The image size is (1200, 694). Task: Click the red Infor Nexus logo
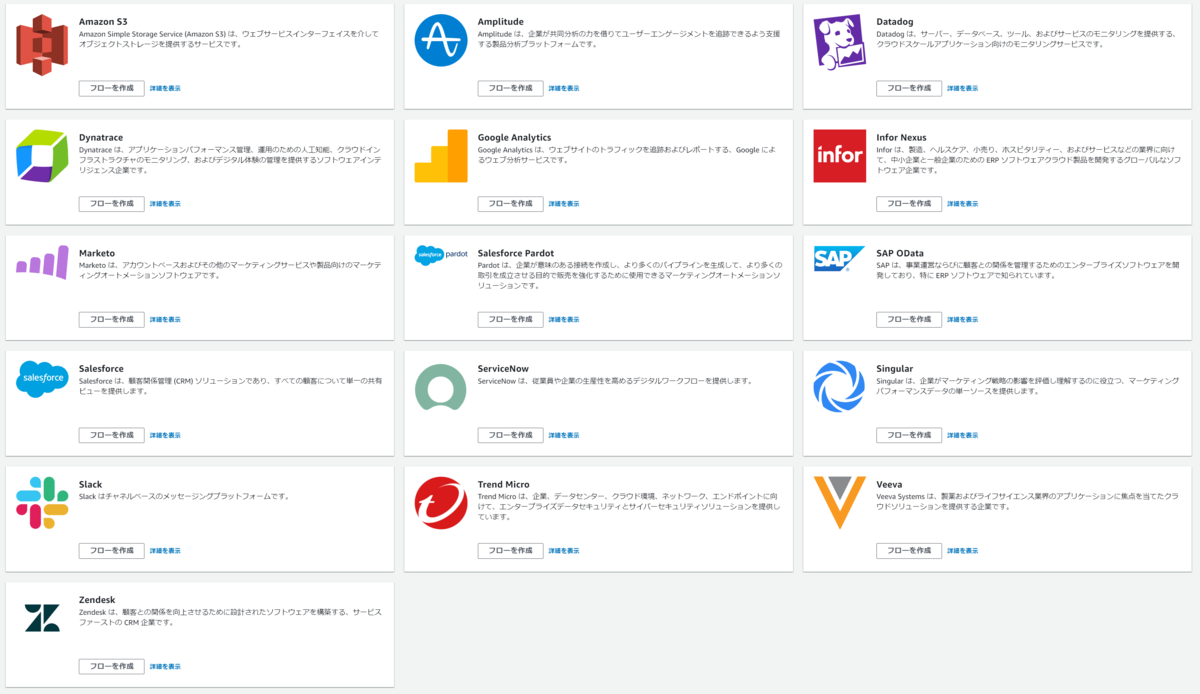[x=840, y=156]
